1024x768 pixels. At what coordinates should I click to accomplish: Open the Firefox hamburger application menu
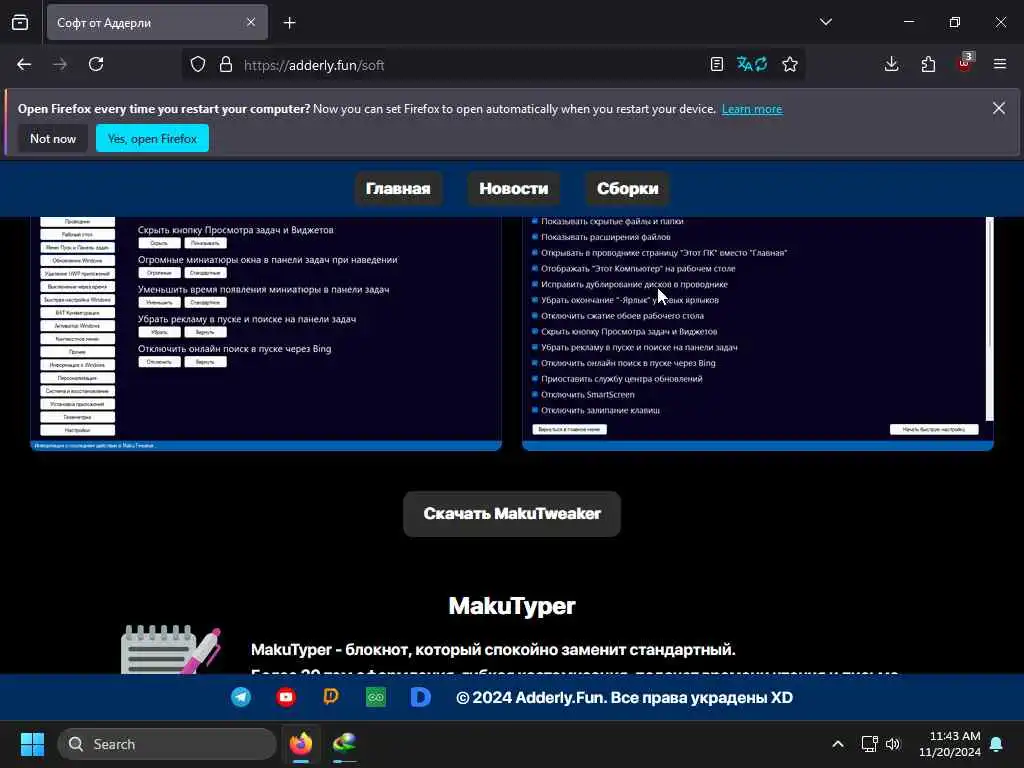point(1000,64)
